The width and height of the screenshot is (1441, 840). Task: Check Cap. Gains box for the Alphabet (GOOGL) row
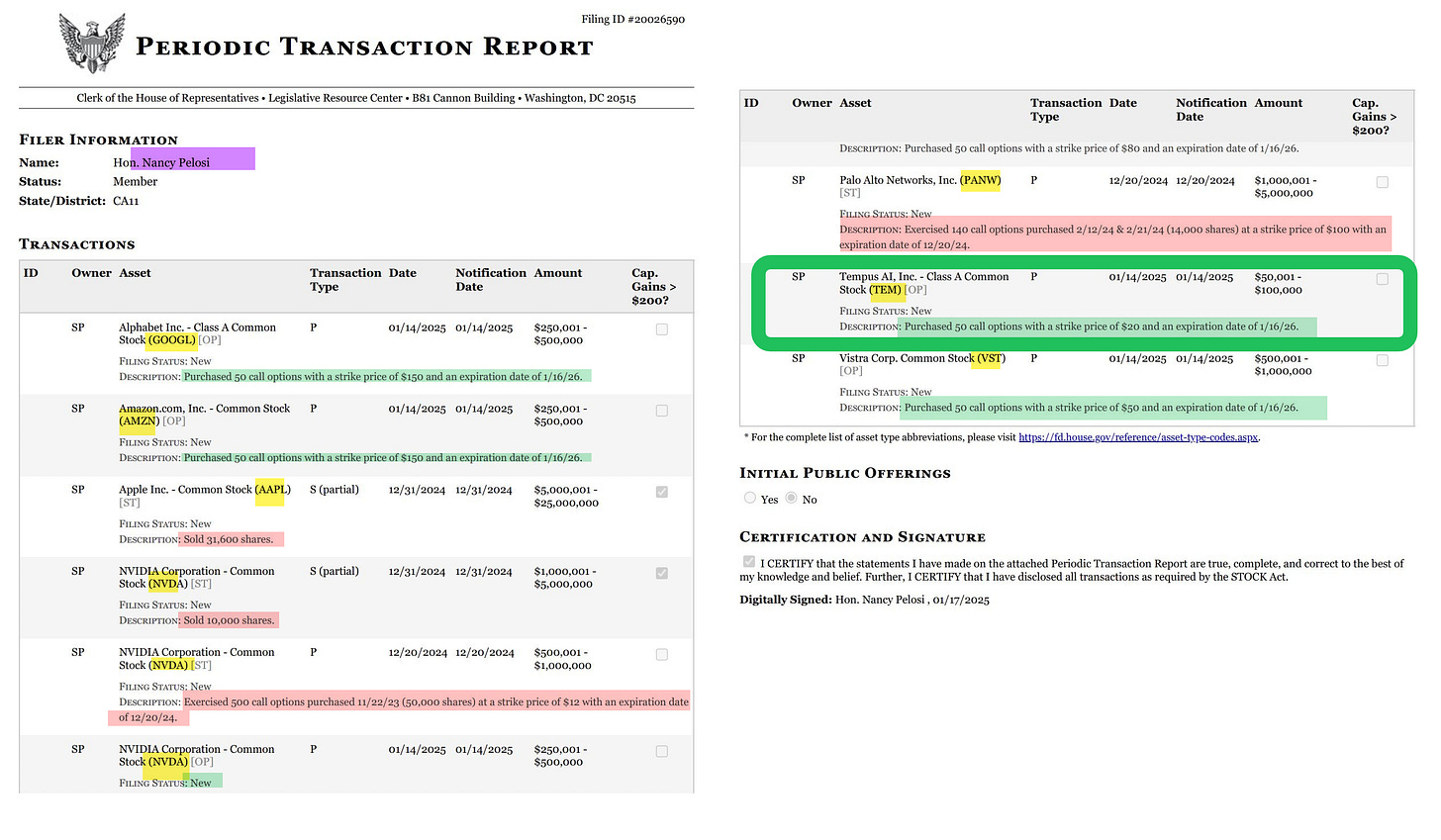pyautogui.click(x=662, y=329)
